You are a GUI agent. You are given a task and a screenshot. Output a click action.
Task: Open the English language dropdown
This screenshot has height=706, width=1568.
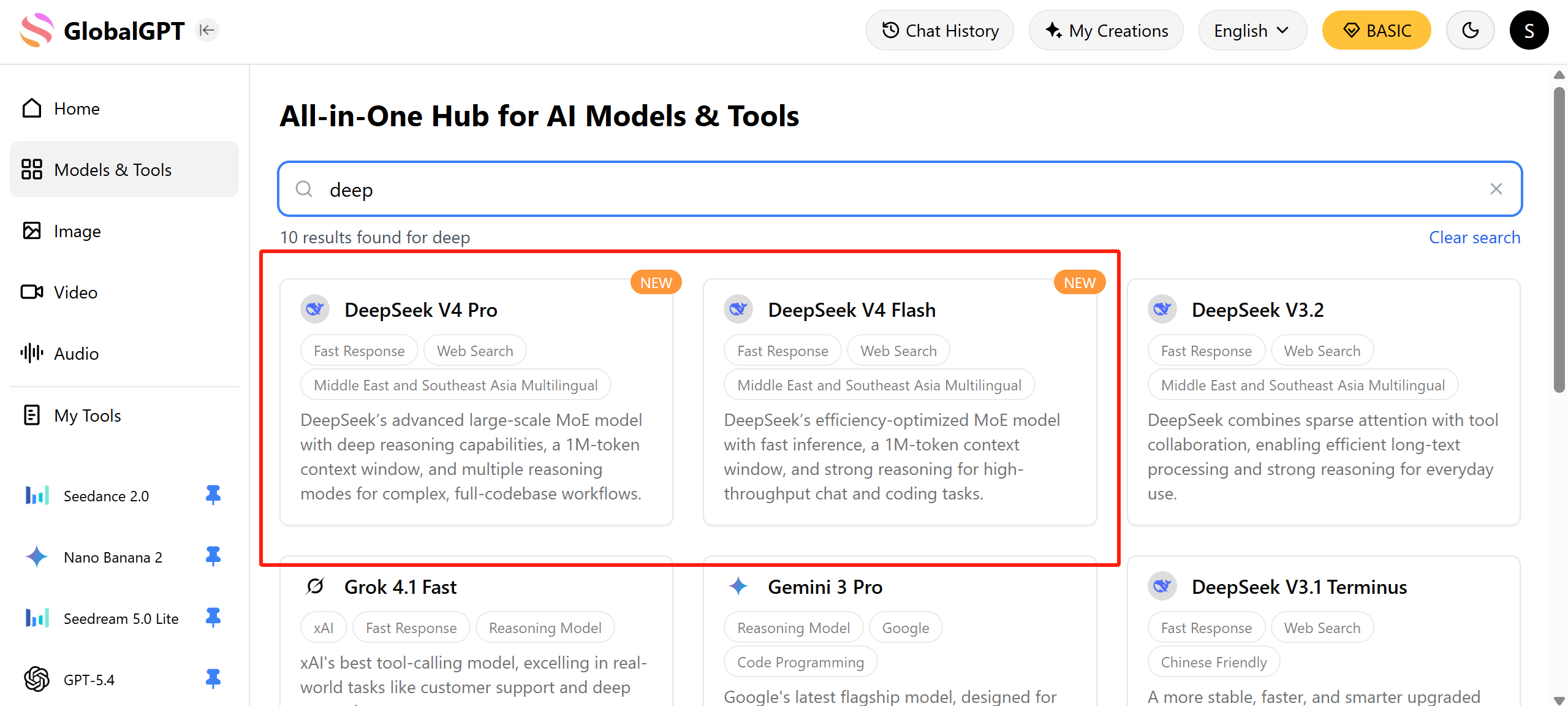pos(1252,30)
